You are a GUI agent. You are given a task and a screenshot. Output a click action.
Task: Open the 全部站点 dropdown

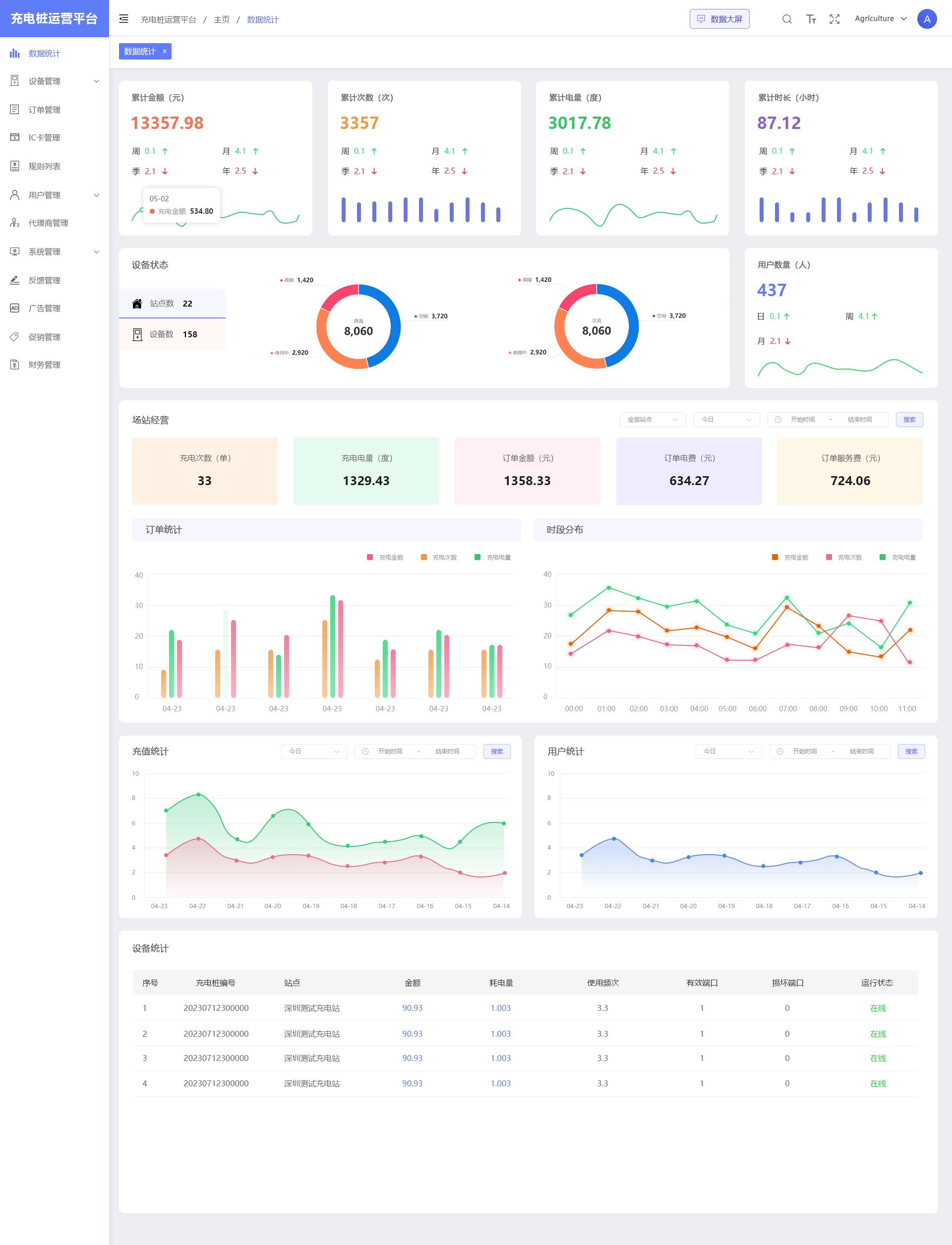652,420
